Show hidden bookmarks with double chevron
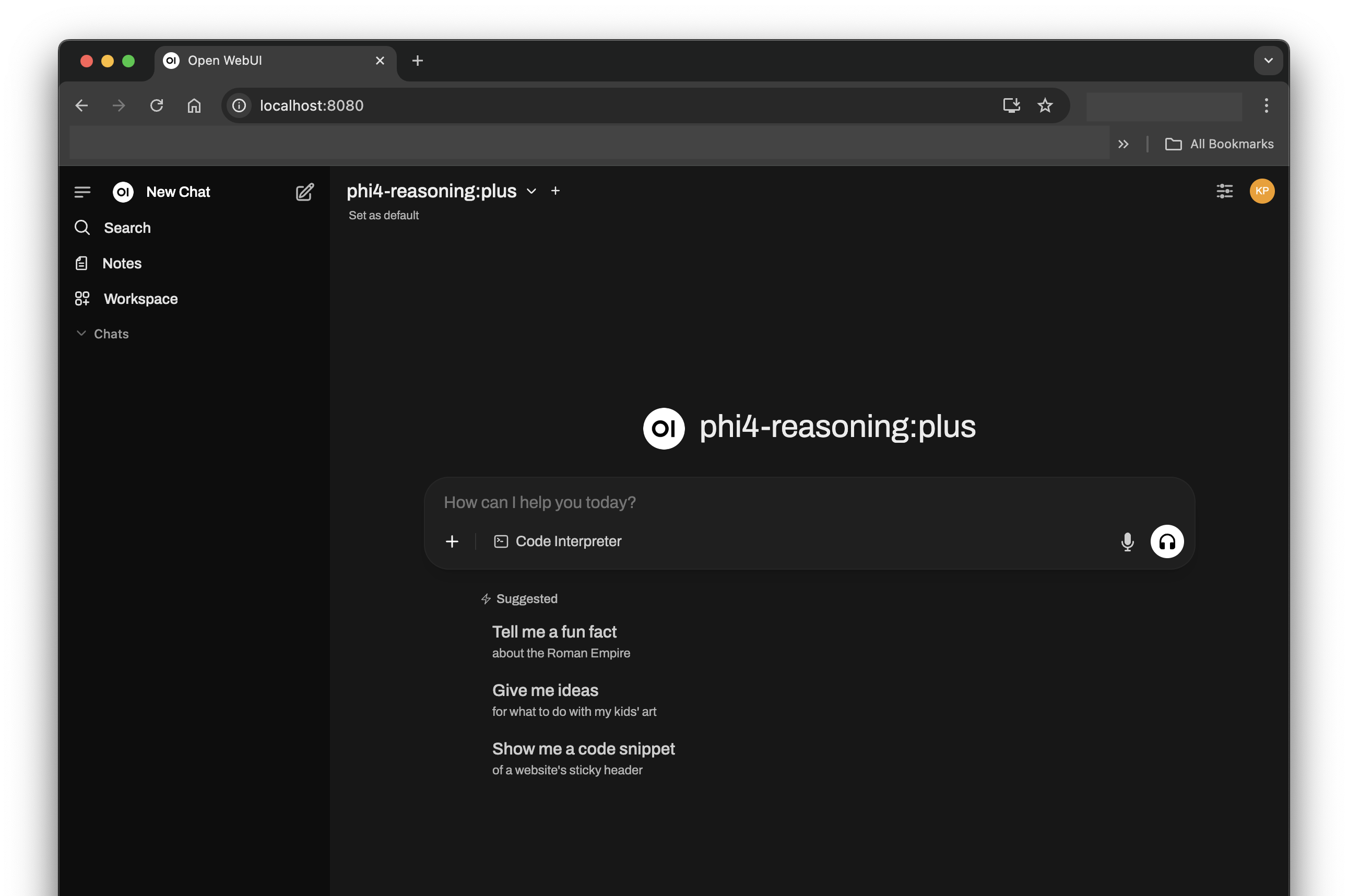The height and width of the screenshot is (896, 1348). (x=1123, y=144)
